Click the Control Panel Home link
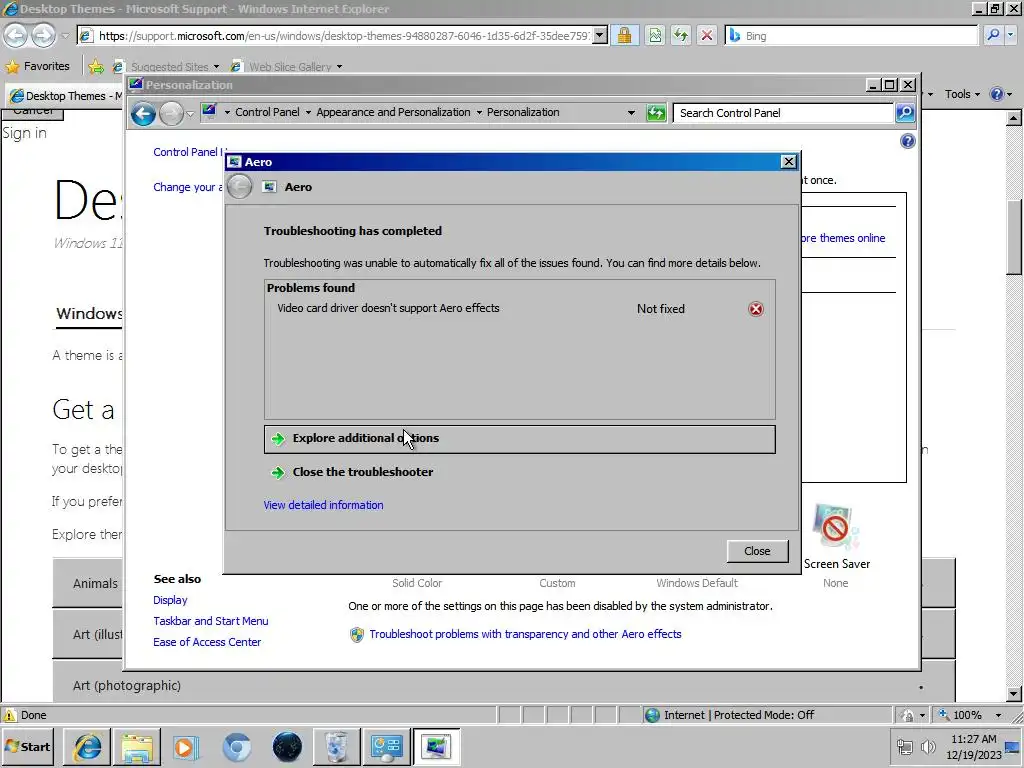The width and height of the screenshot is (1024, 768). [189, 152]
